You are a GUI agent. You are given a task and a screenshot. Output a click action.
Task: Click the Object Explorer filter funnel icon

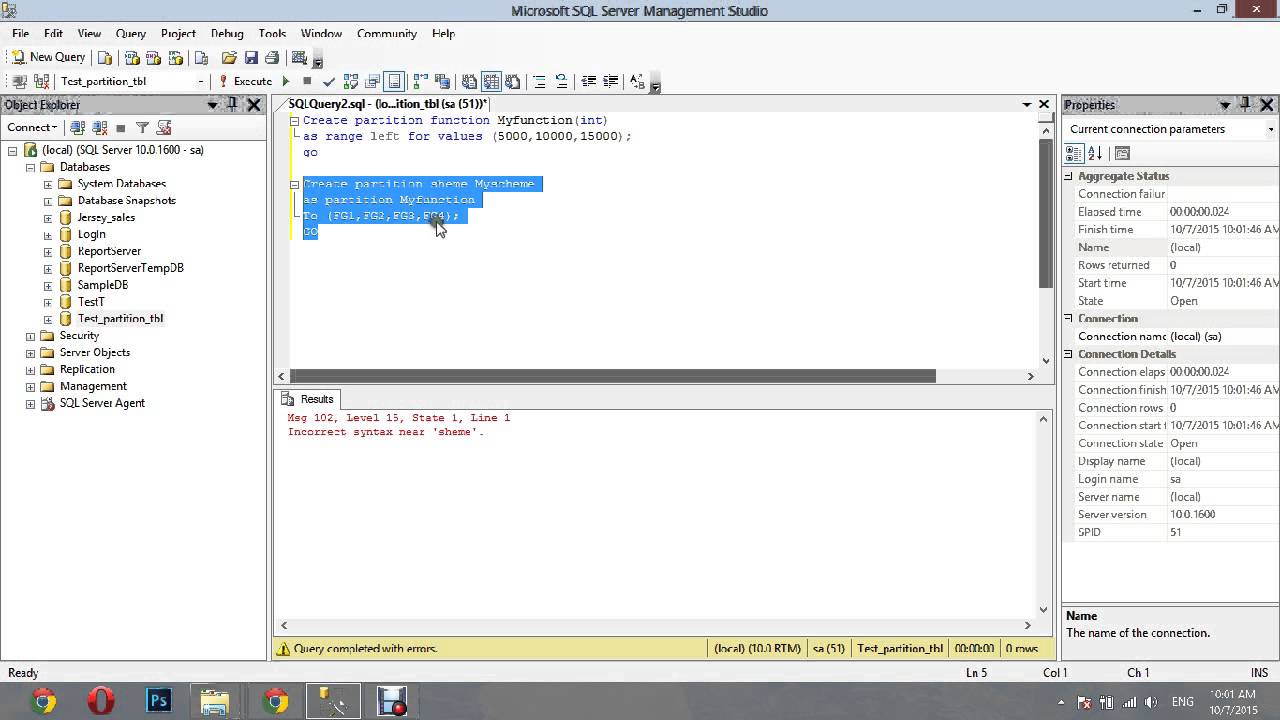pyautogui.click(x=142, y=127)
